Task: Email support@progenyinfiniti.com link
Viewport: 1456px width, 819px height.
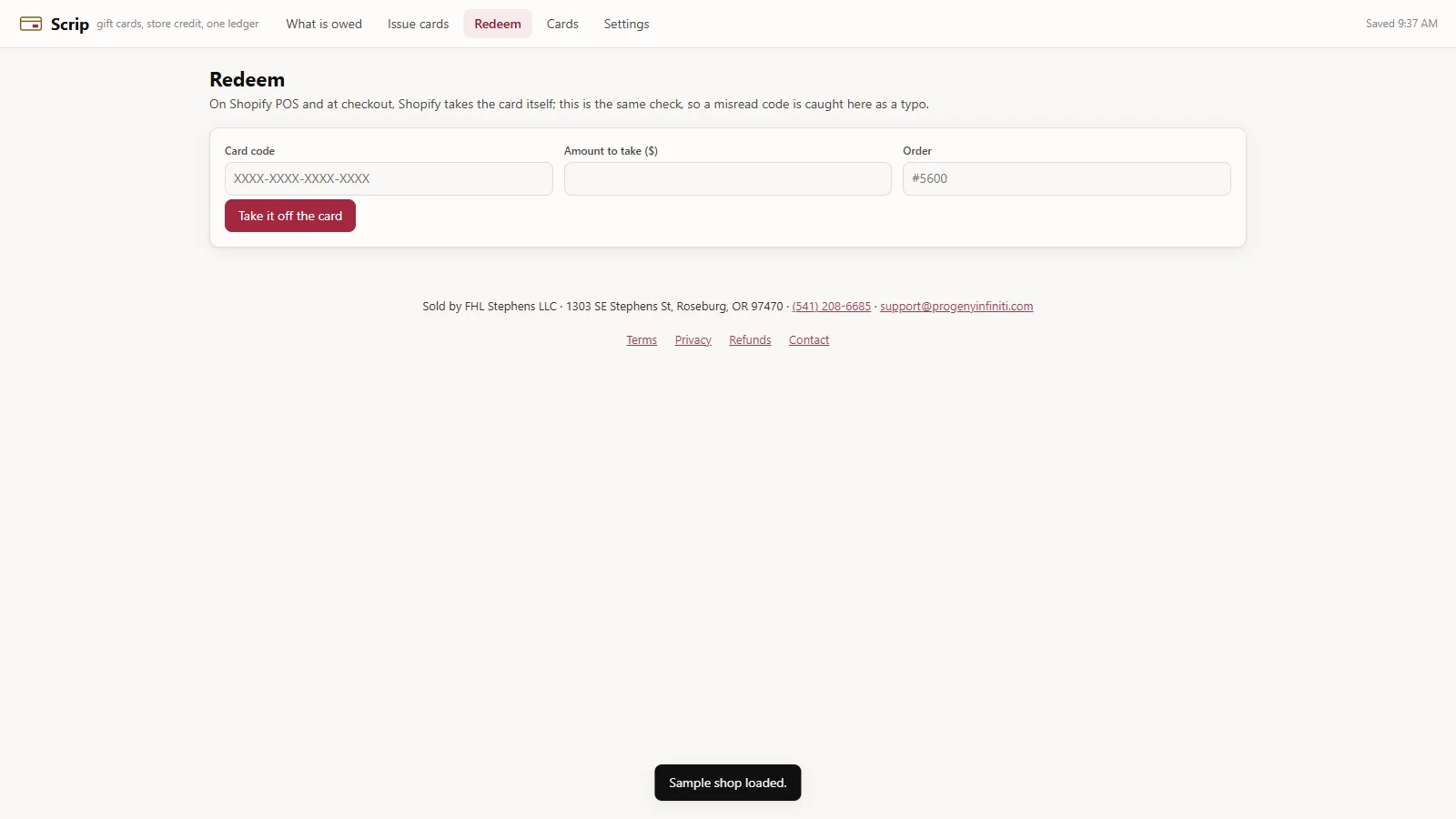Action: tap(956, 307)
